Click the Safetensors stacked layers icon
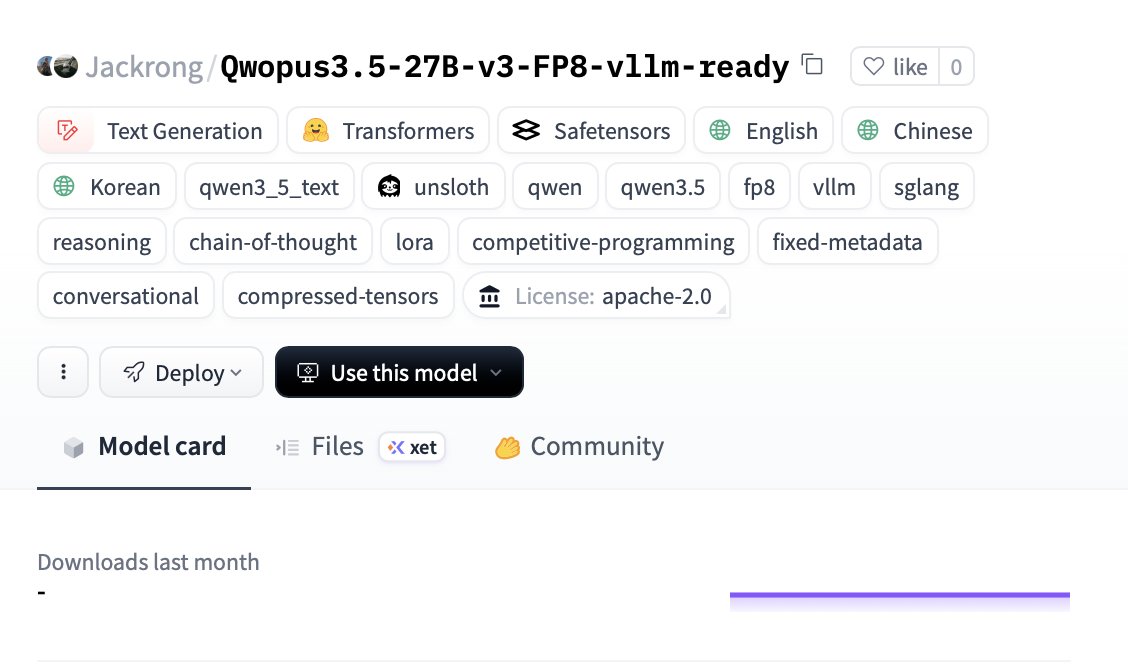This screenshot has height=668, width=1128. point(526,131)
